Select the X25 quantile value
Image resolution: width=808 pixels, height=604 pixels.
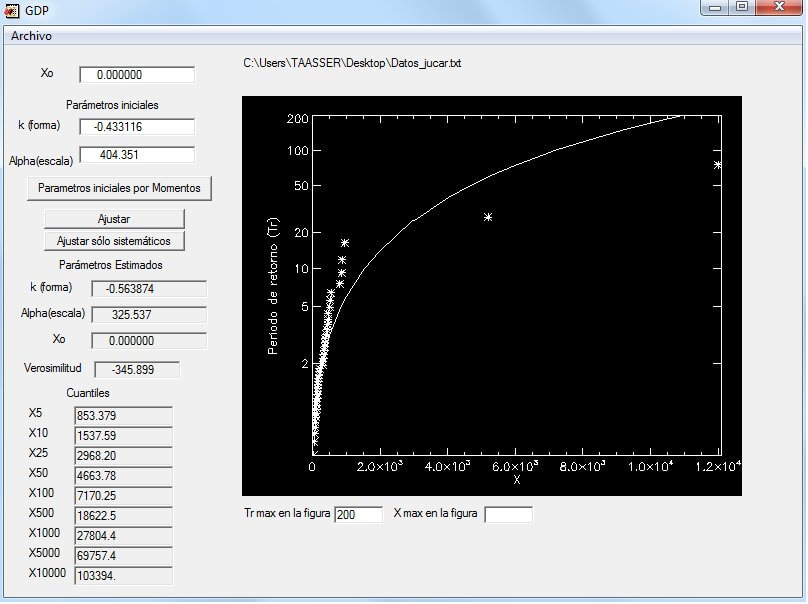pyautogui.click(x=123, y=456)
